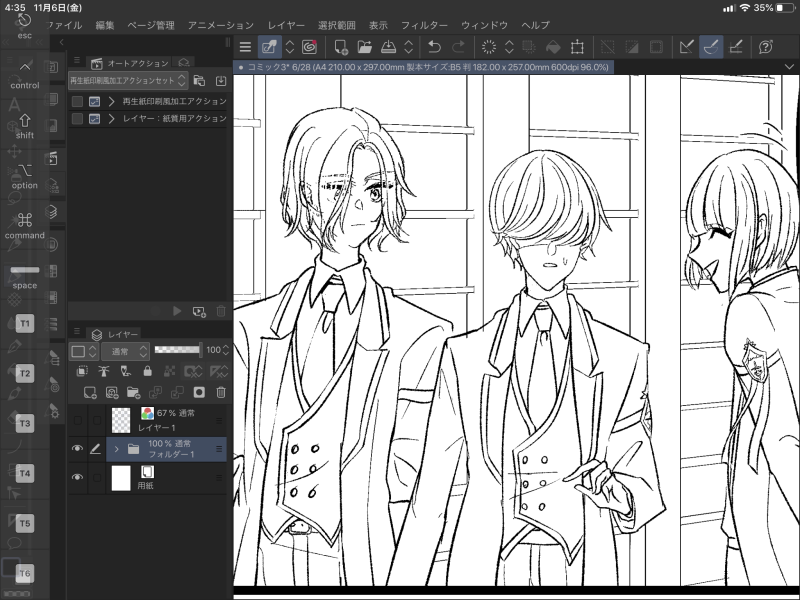
Task: Play the selected auto action
Action: [177, 311]
